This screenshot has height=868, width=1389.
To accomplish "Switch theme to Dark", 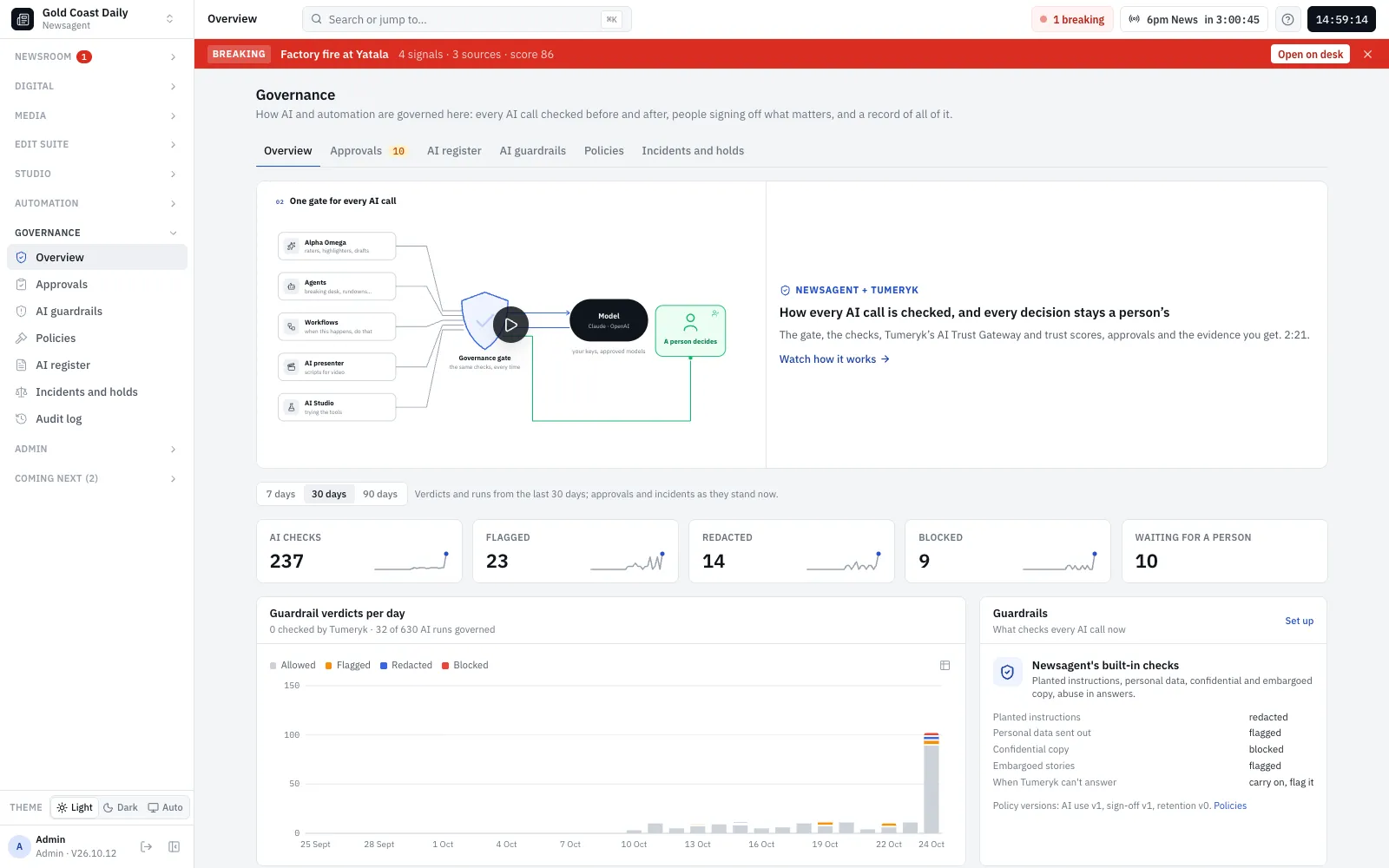I will pos(121,807).
